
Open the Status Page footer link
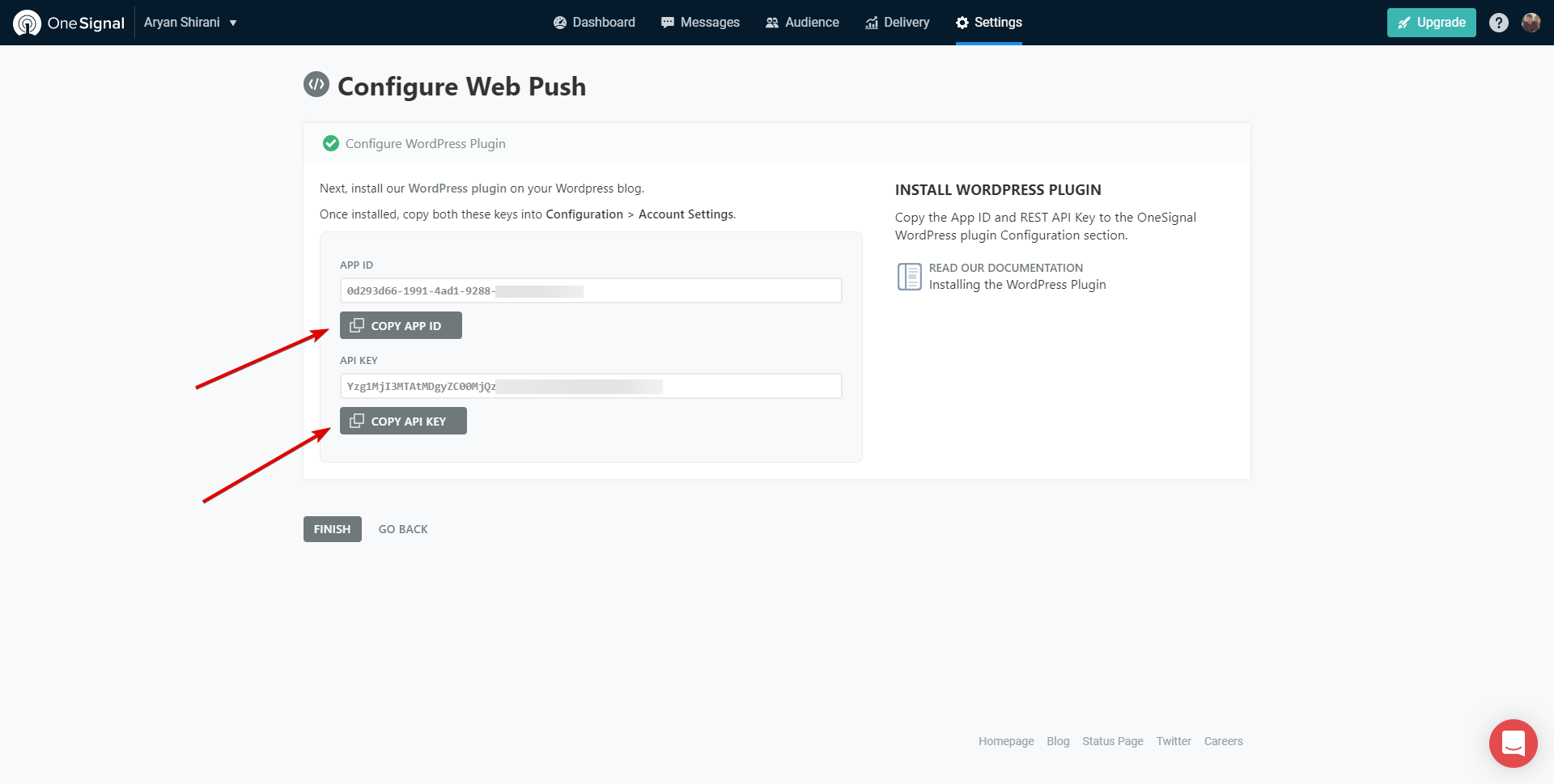pyautogui.click(x=1113, y=741)
